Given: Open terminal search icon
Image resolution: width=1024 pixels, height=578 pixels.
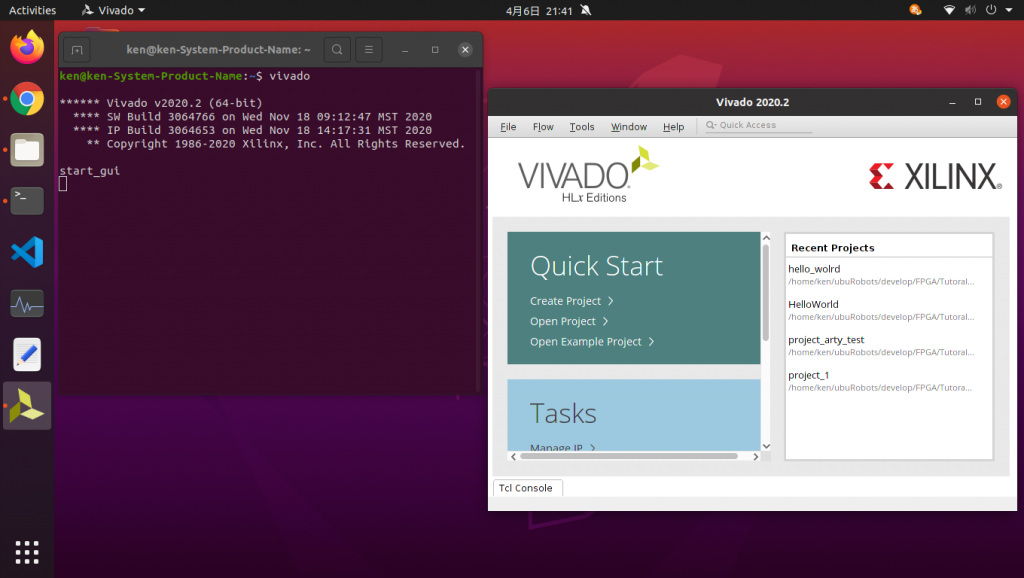Looking at the screenshot, I should point(337,50).
